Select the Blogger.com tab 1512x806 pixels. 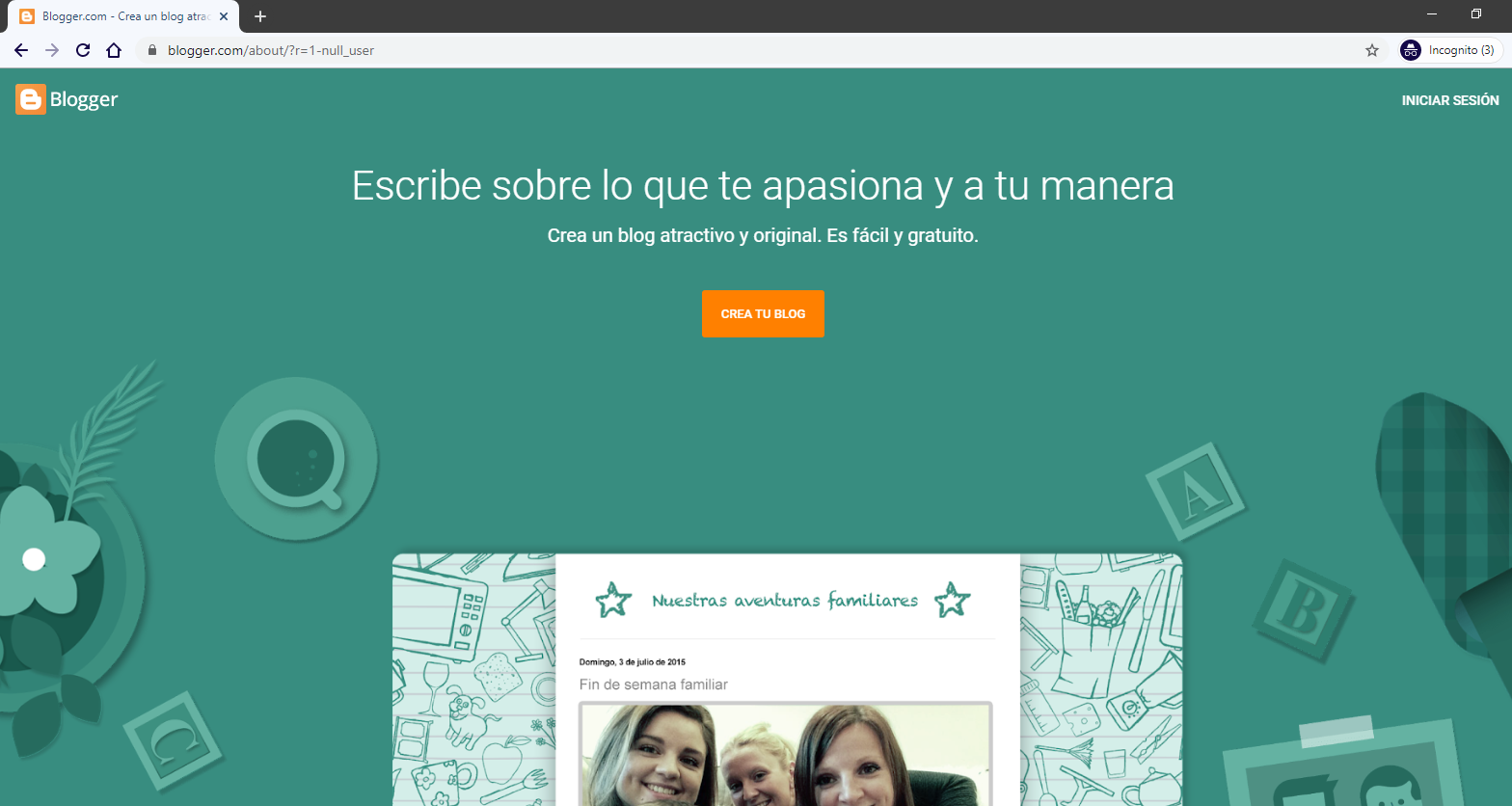coord(122,16)
